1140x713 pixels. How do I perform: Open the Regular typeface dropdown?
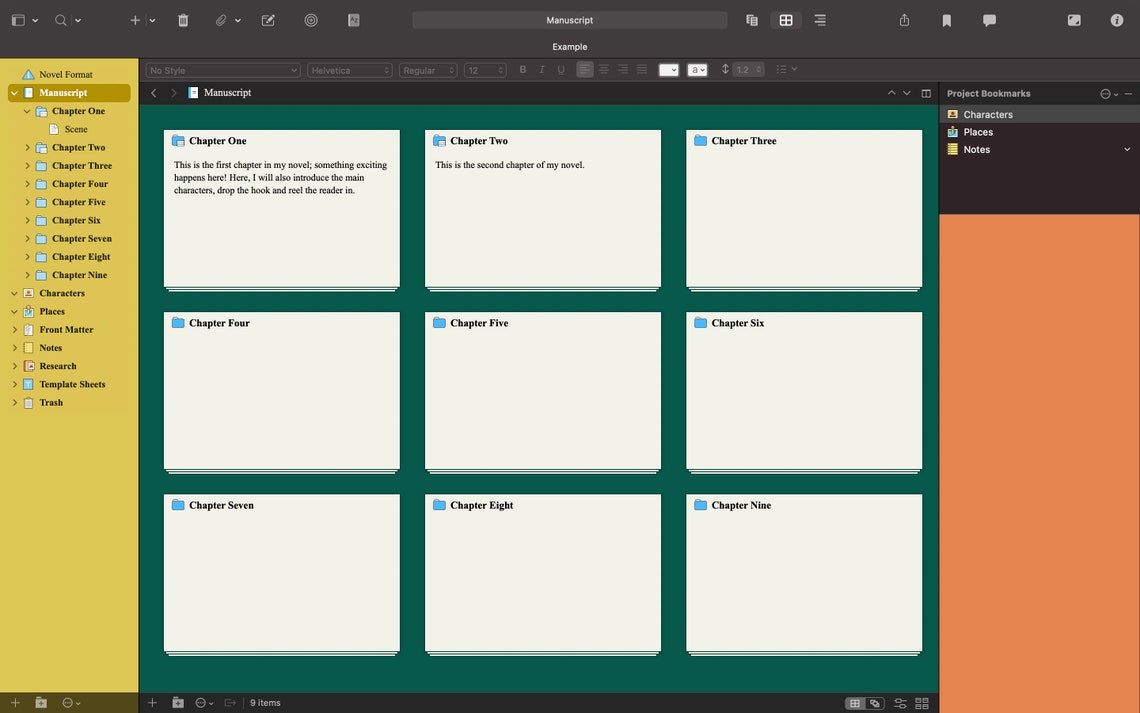pyautogui.click(x=428, y=70)
